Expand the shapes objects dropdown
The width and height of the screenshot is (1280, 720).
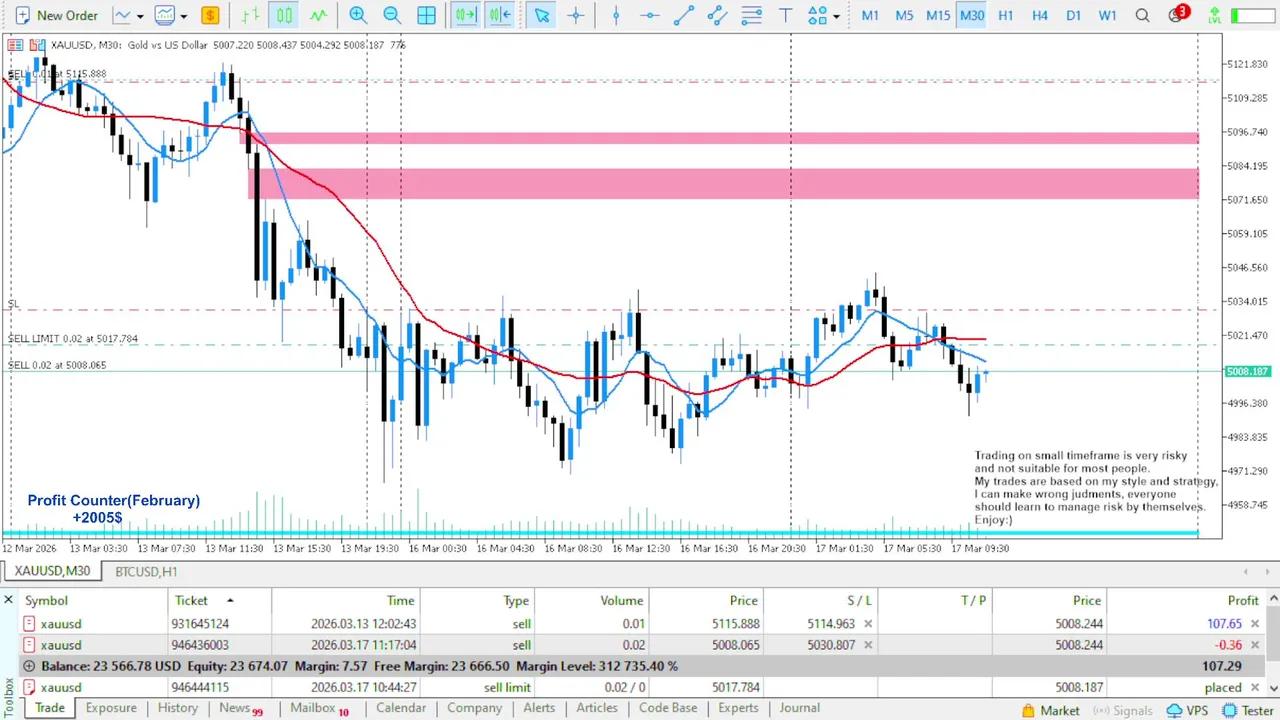[836, 16]
